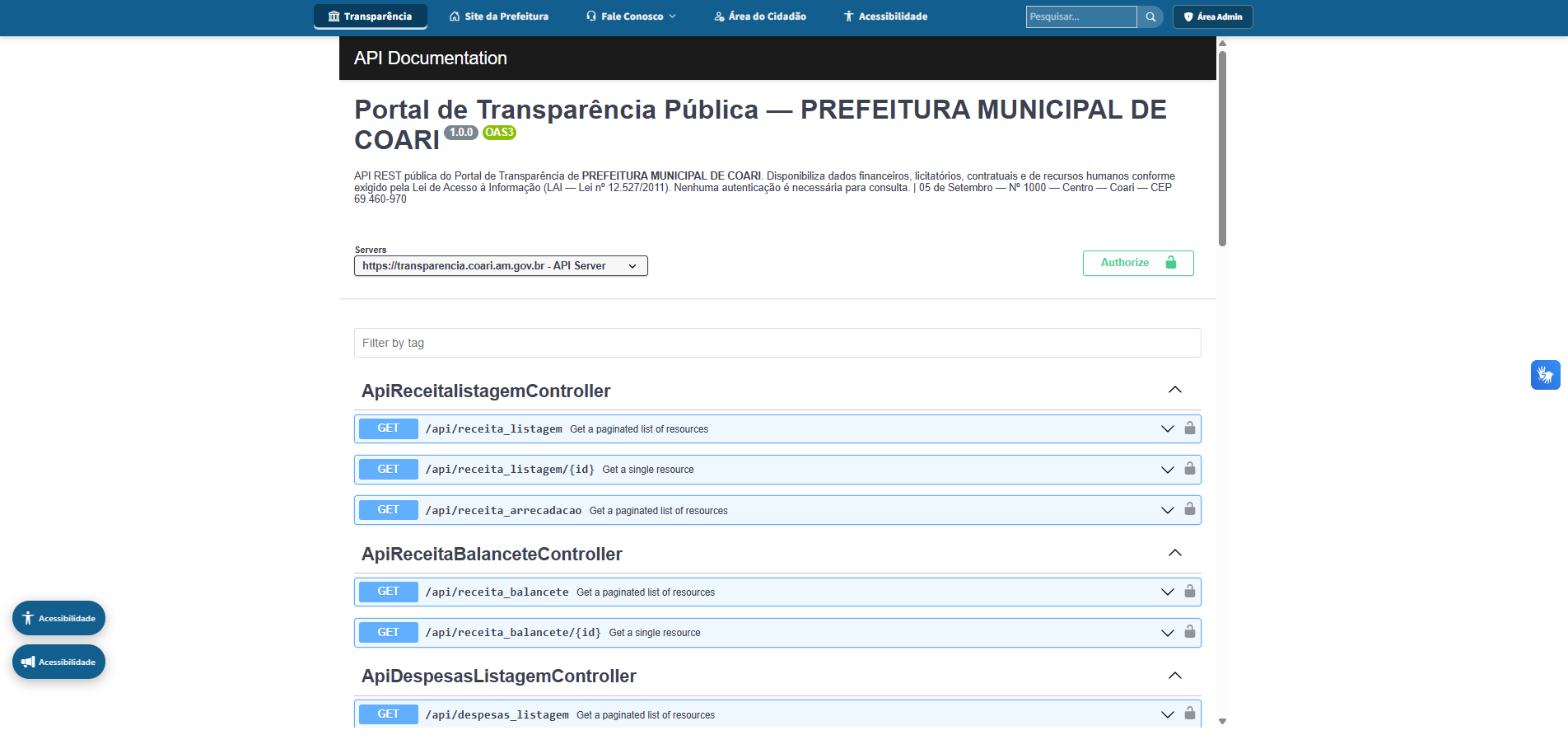Viewport: 1568px width, 749px height.
Task: Open floating Acessibilidade button with person icon
Action: point(58,618)
